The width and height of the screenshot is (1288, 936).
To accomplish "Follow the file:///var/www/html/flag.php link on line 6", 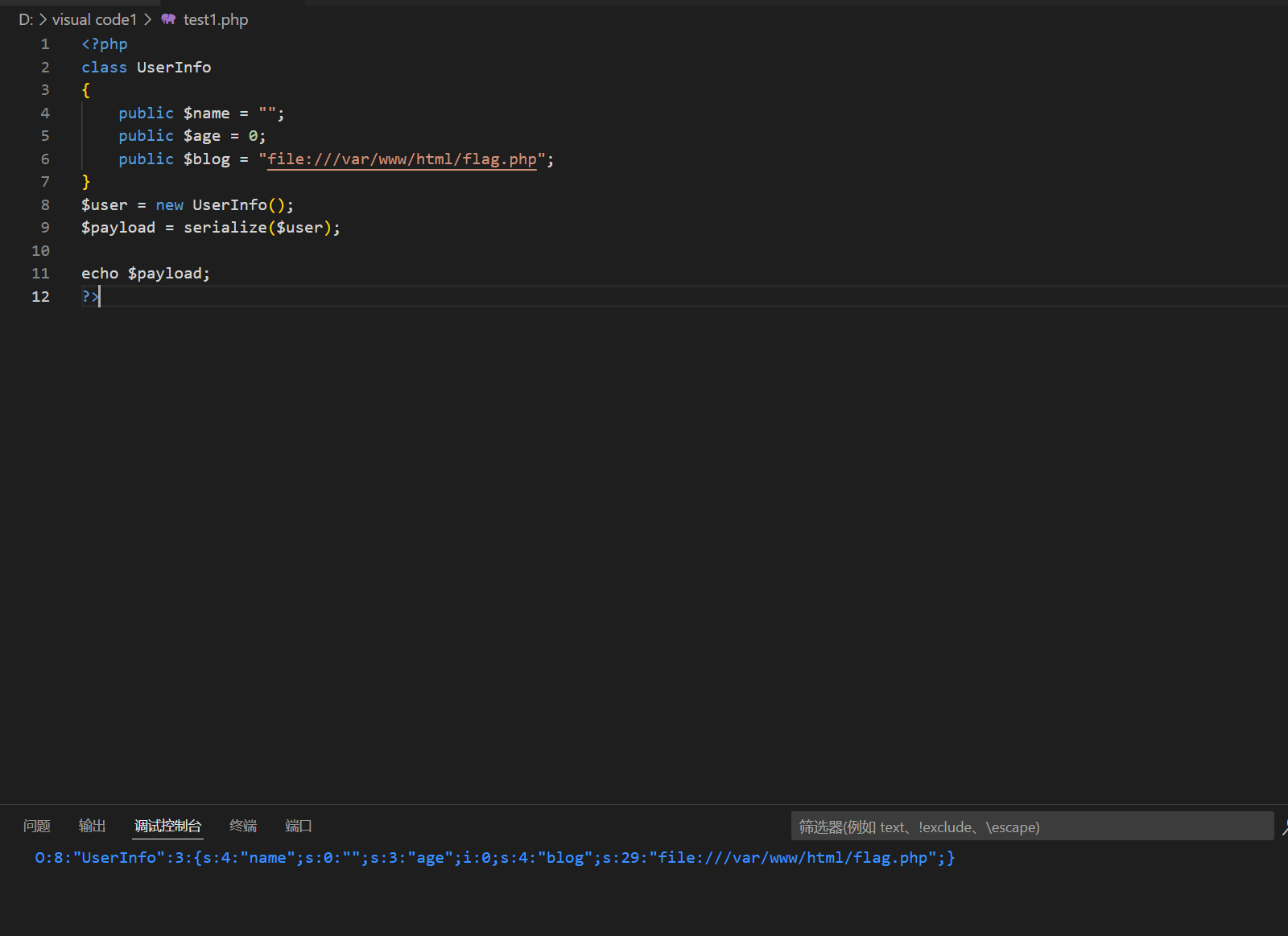I will point(402,159).
